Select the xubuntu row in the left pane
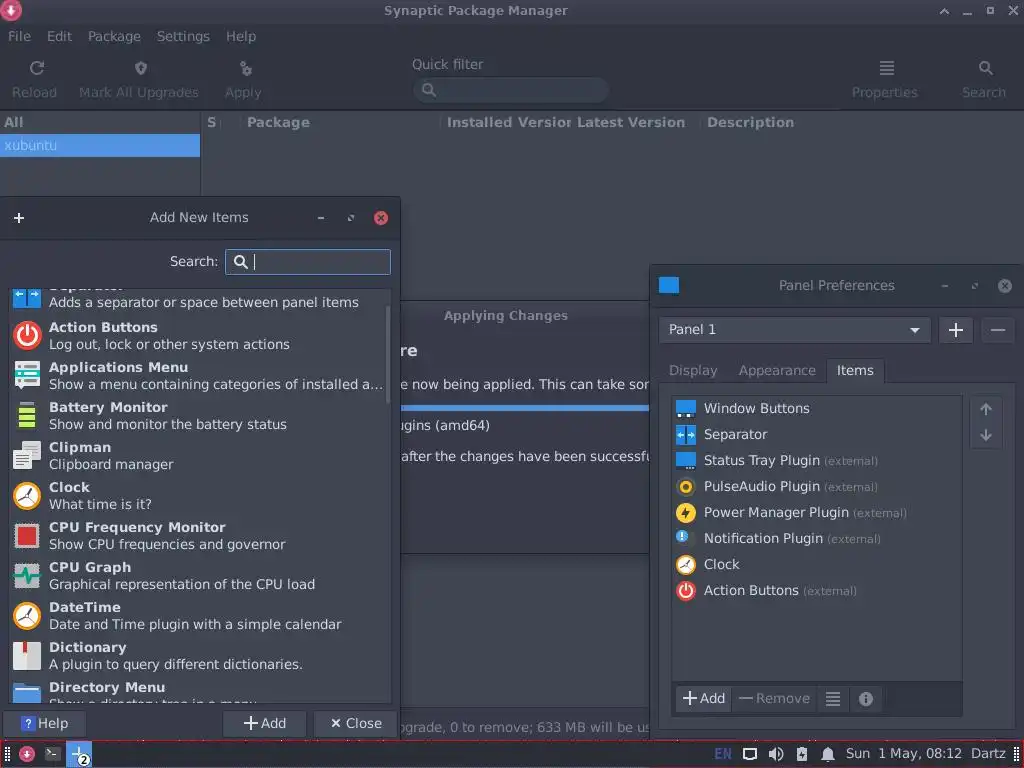Screen dimensions: 1024x768 (100, 146)
